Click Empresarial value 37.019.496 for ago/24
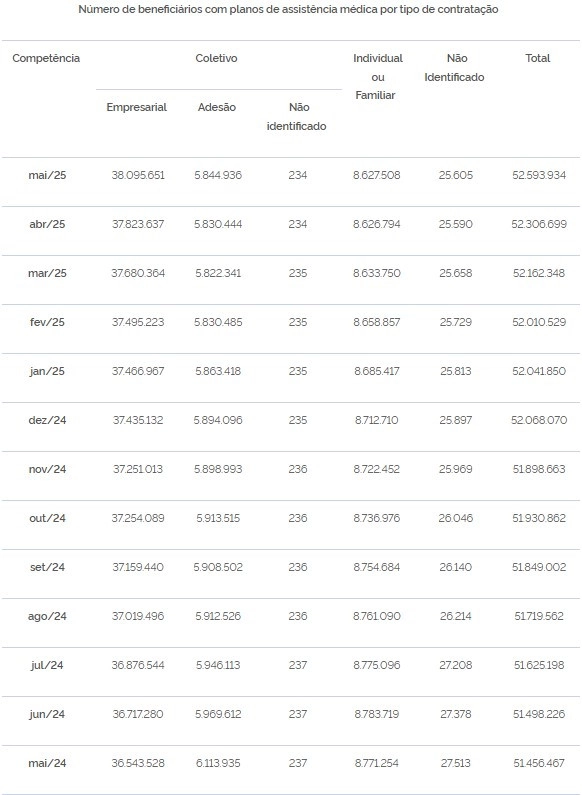Viewport: 582px width, 795px height. tap(138, 617)
